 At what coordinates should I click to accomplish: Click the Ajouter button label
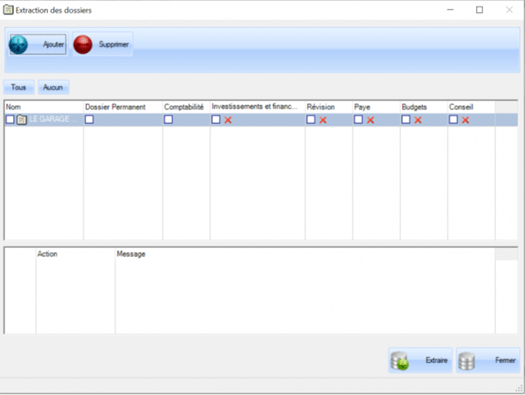click(54, 44)
